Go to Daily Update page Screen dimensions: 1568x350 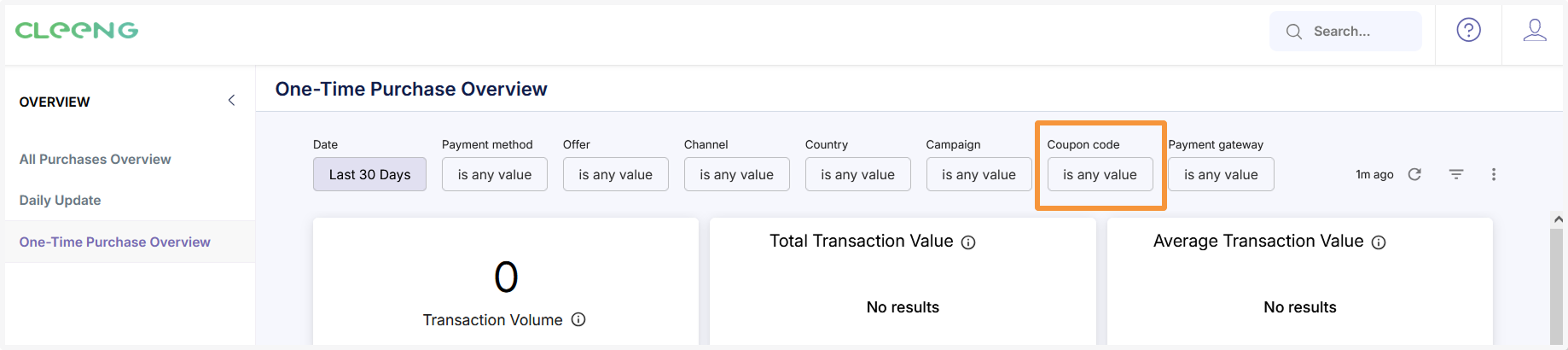coord(60,201)
